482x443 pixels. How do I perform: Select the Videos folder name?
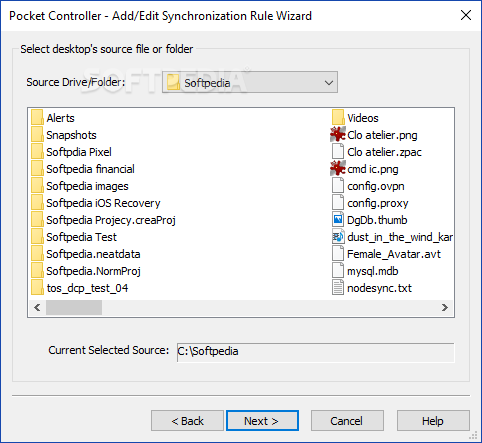pos(363,118)
